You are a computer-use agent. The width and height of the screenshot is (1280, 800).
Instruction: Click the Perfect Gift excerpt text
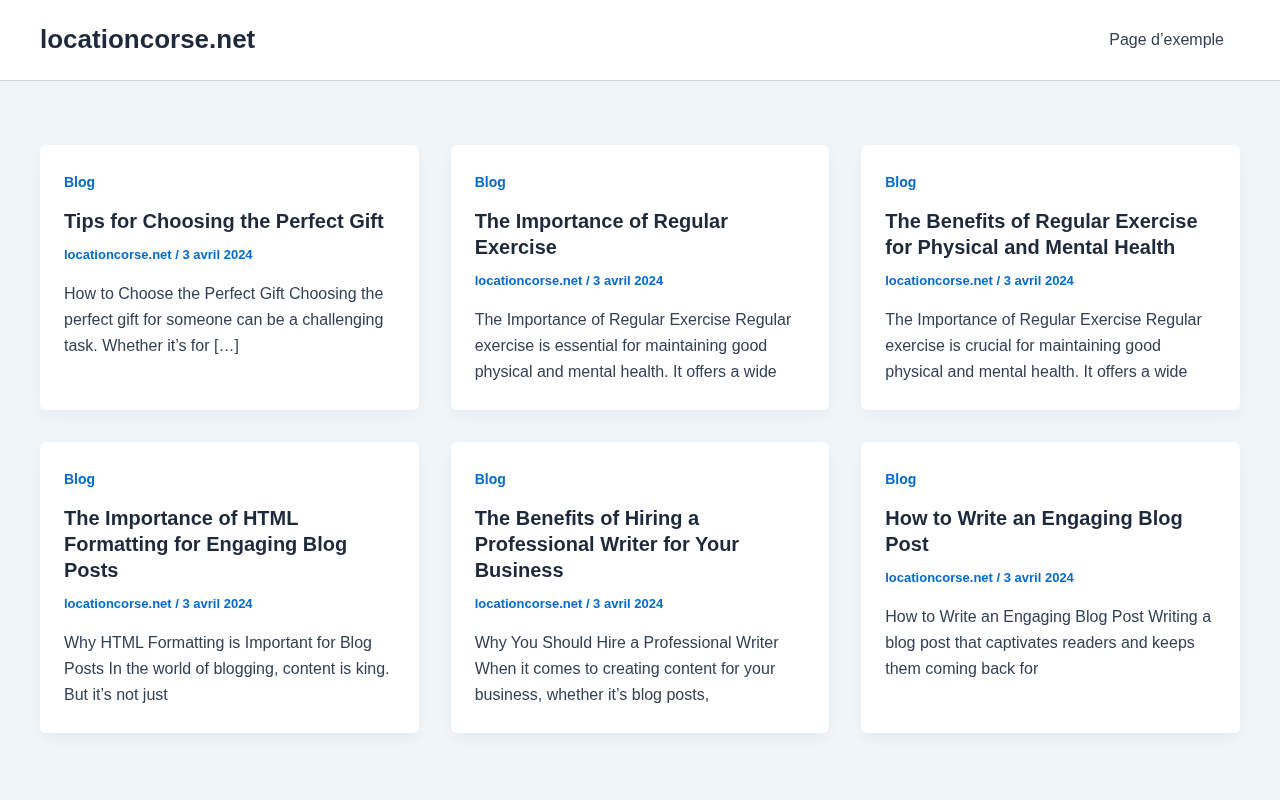224,320
